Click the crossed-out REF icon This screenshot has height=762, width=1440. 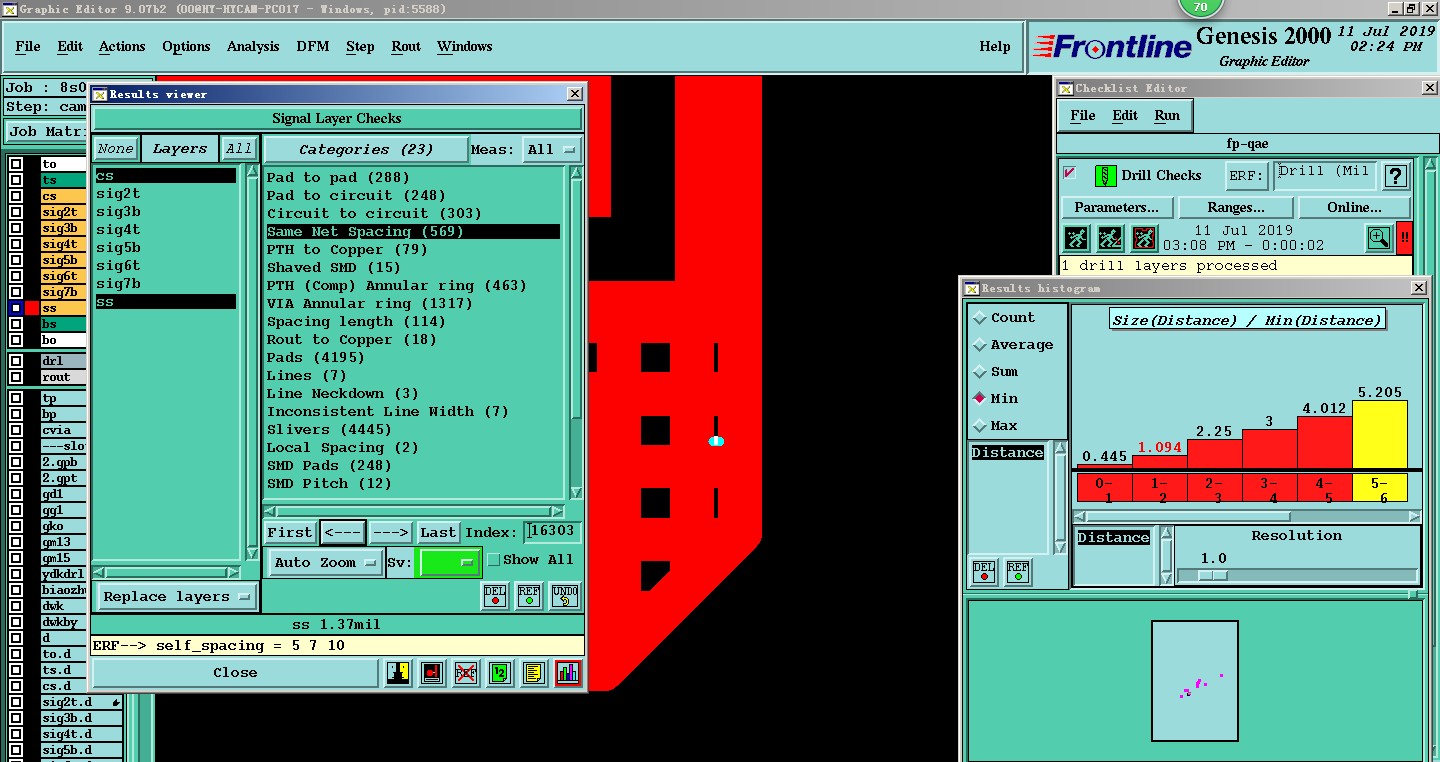tap(465, 673)
